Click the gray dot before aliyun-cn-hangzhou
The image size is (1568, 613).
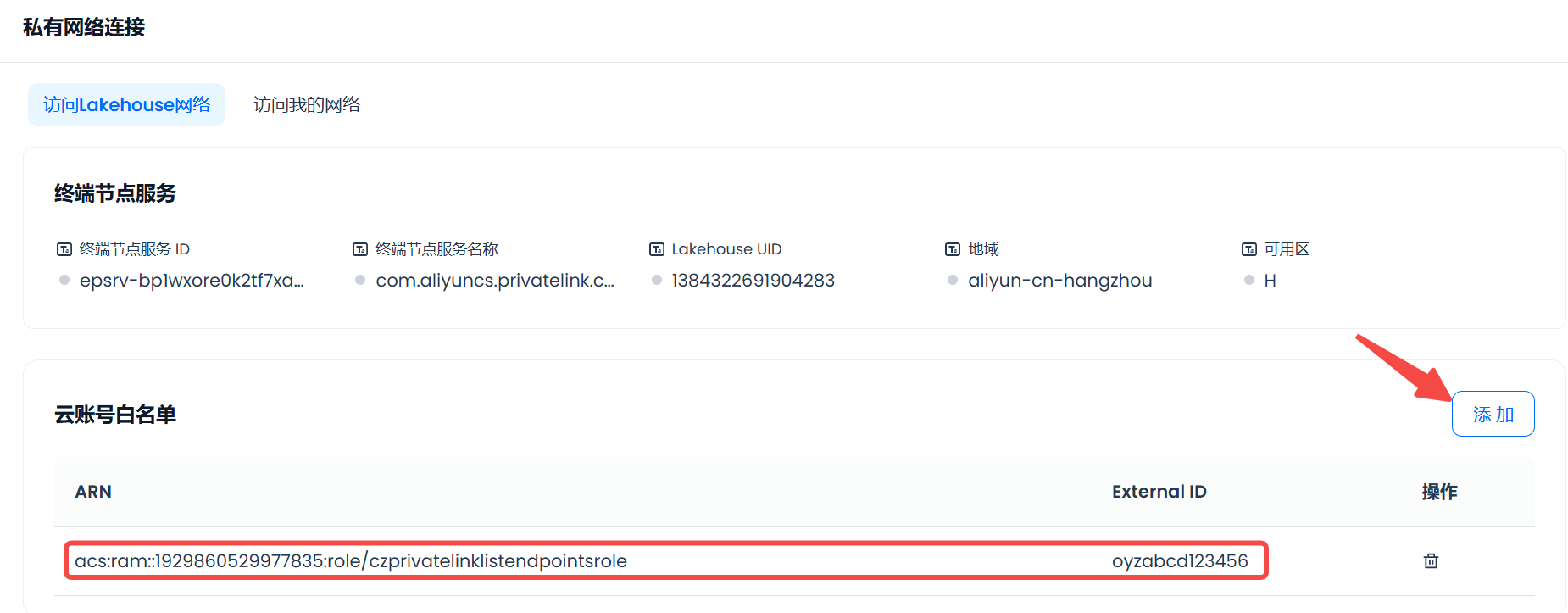pos(953,280)
